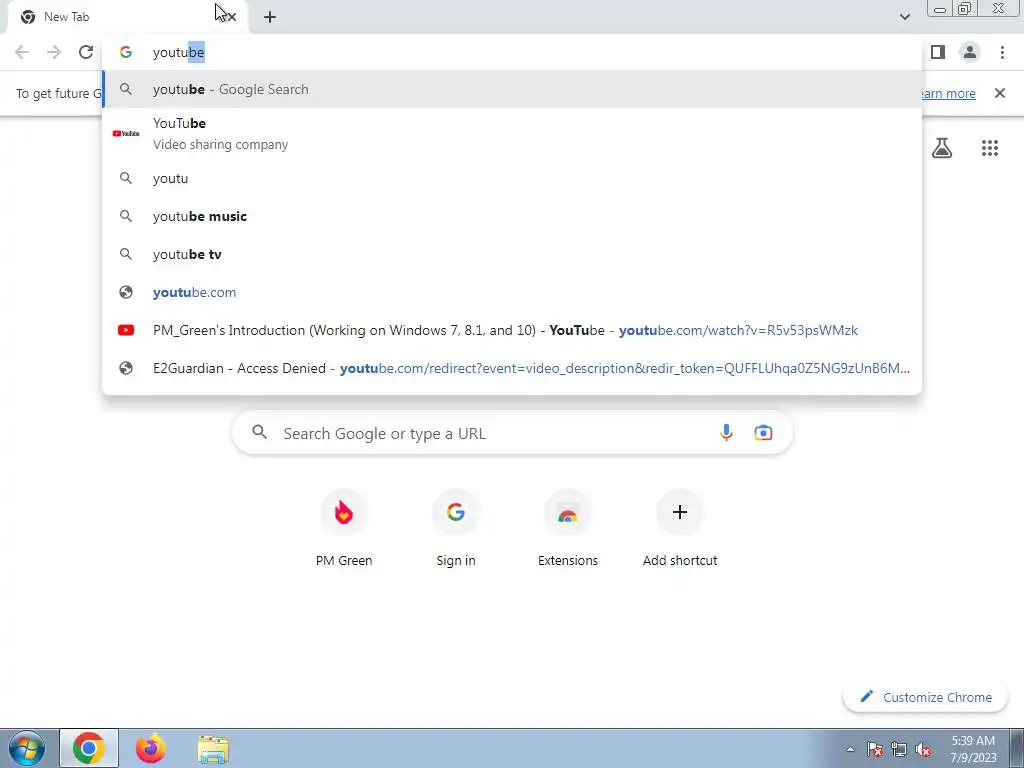Go back using the back arrow
The height and width of the screenshot is (768, 1024).
[x=22, y=52]
